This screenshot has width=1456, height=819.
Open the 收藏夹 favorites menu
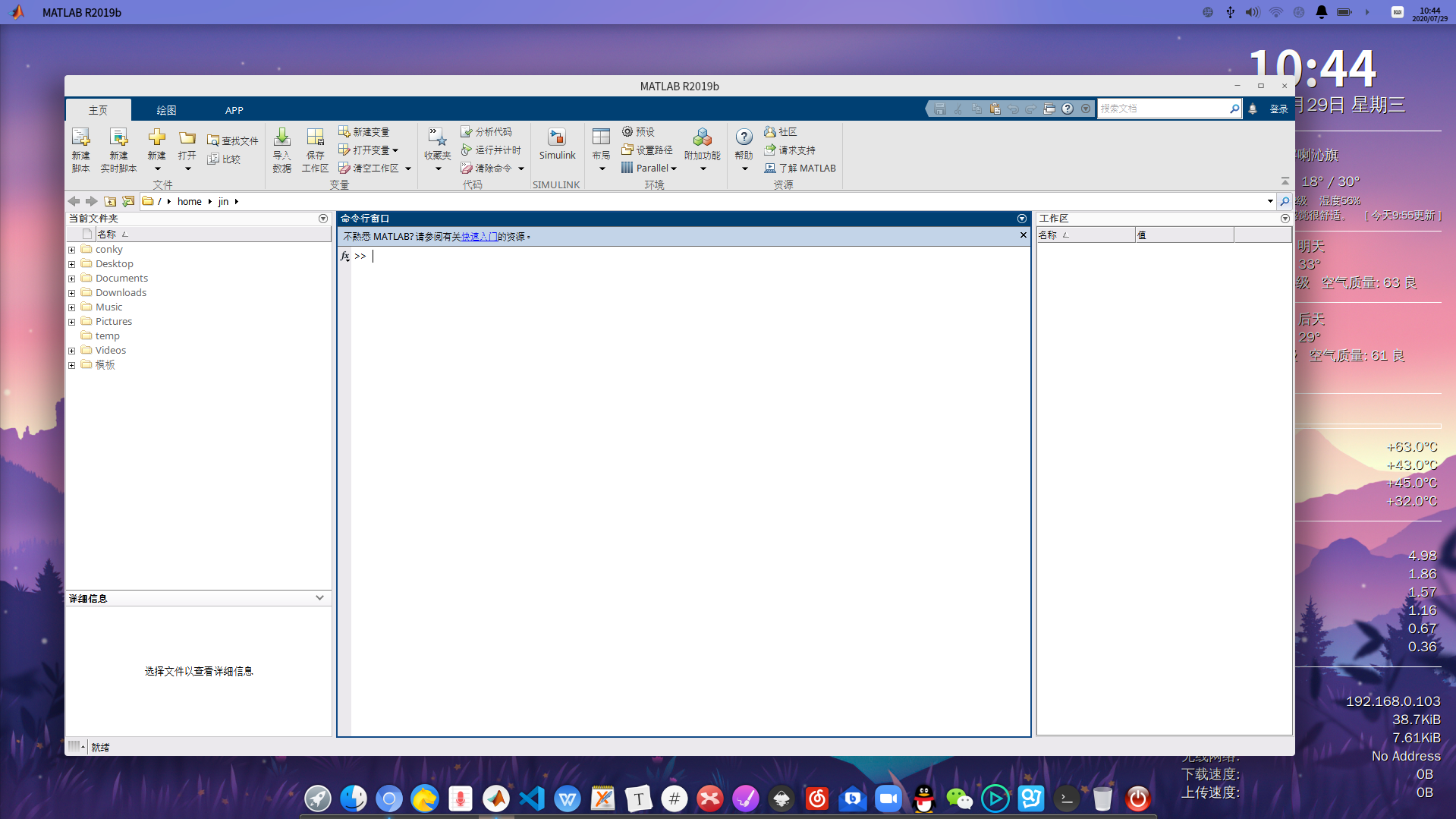pyautogui.click(x=437, y=150)
